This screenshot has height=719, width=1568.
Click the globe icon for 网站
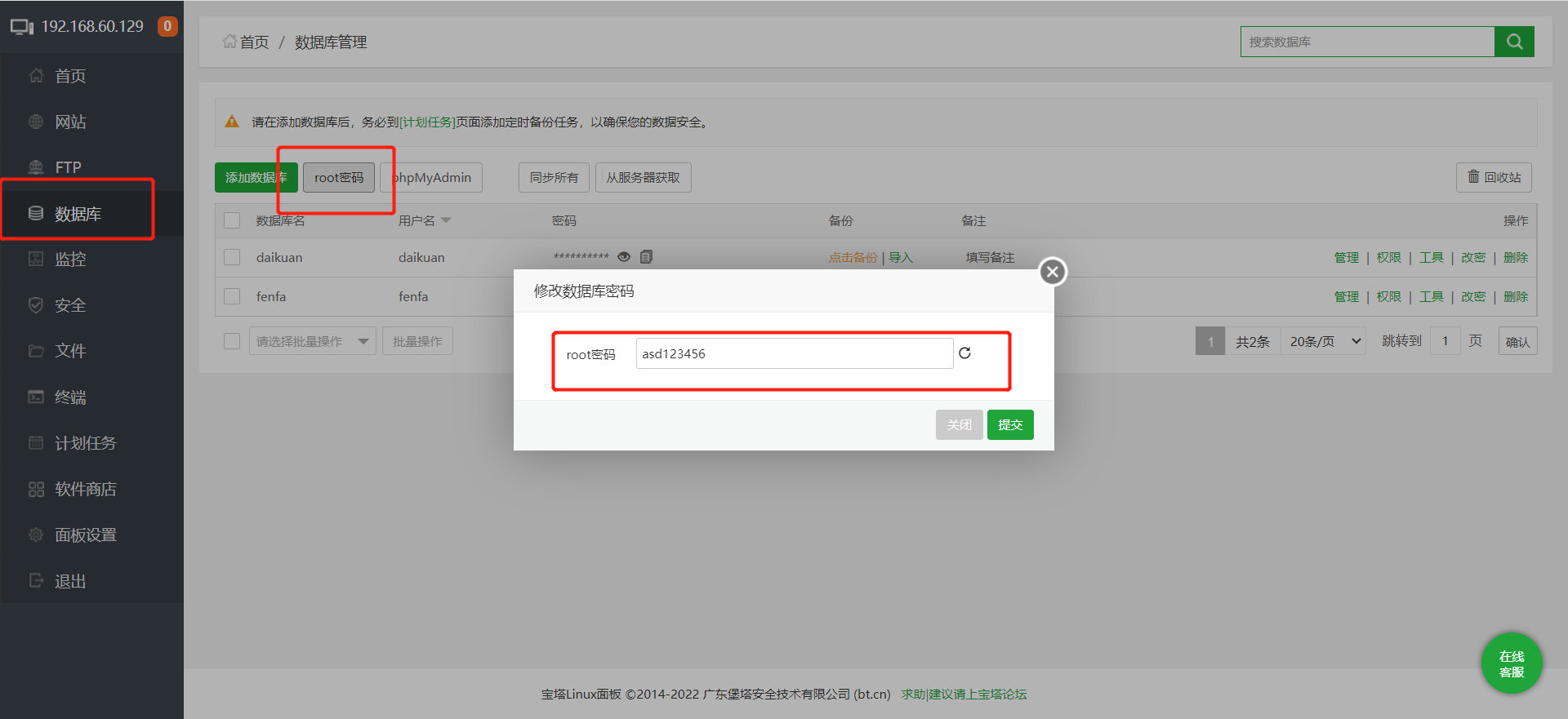[36, 122]
